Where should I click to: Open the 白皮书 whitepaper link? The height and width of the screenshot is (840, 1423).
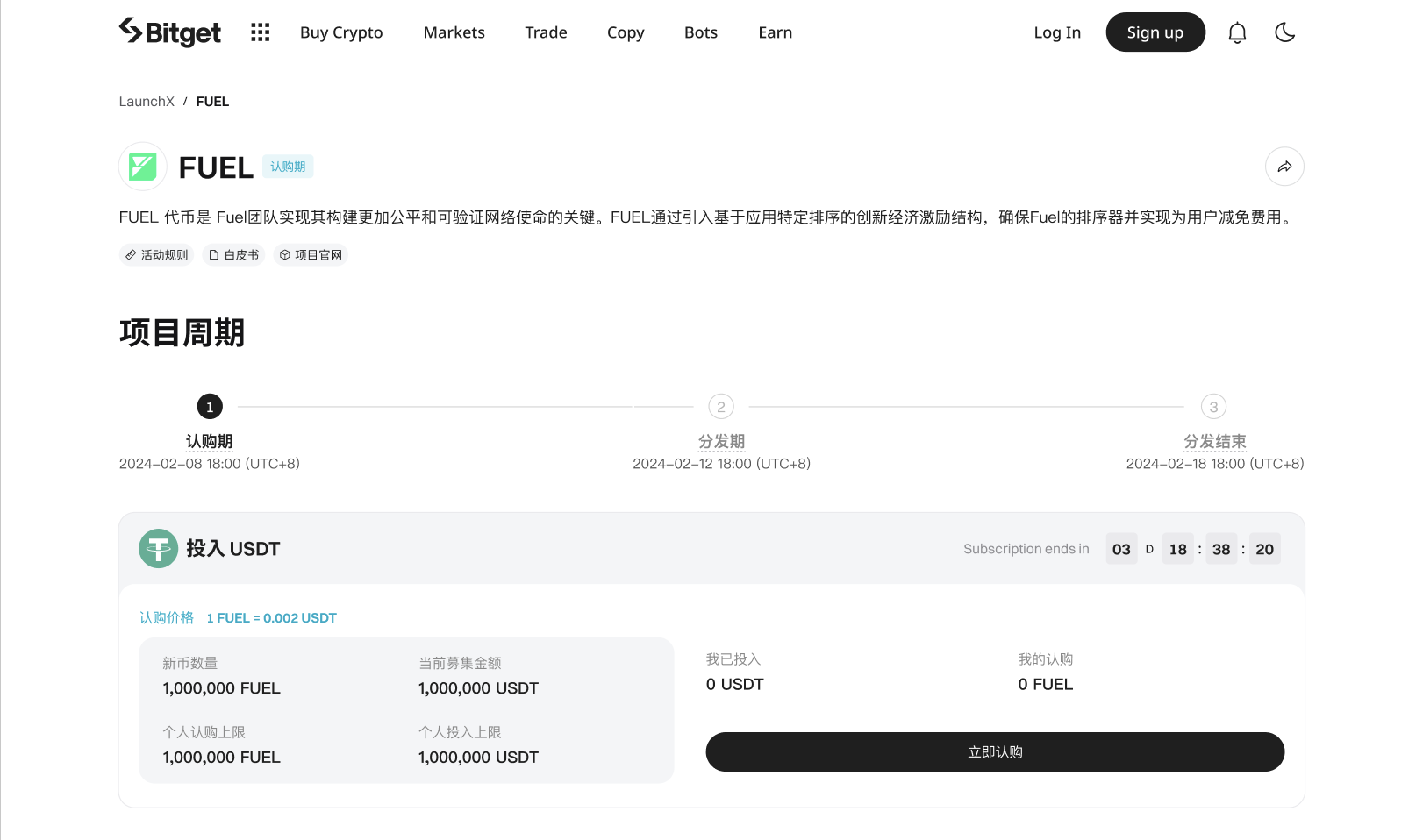(x=234, y=255)
